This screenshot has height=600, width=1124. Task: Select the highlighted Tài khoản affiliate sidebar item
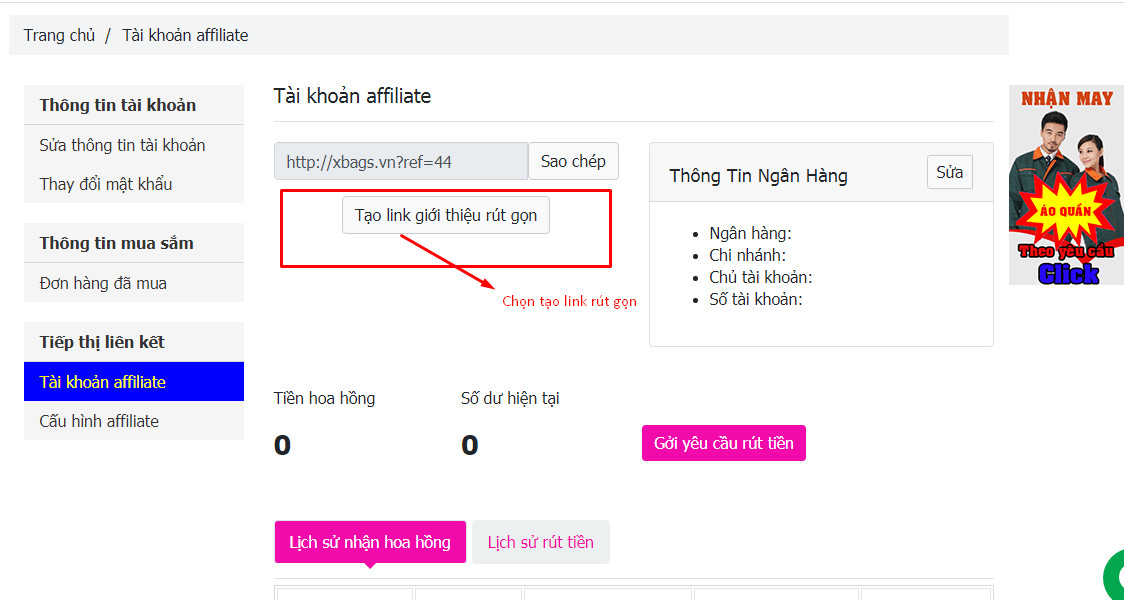(x=103, y=382)
